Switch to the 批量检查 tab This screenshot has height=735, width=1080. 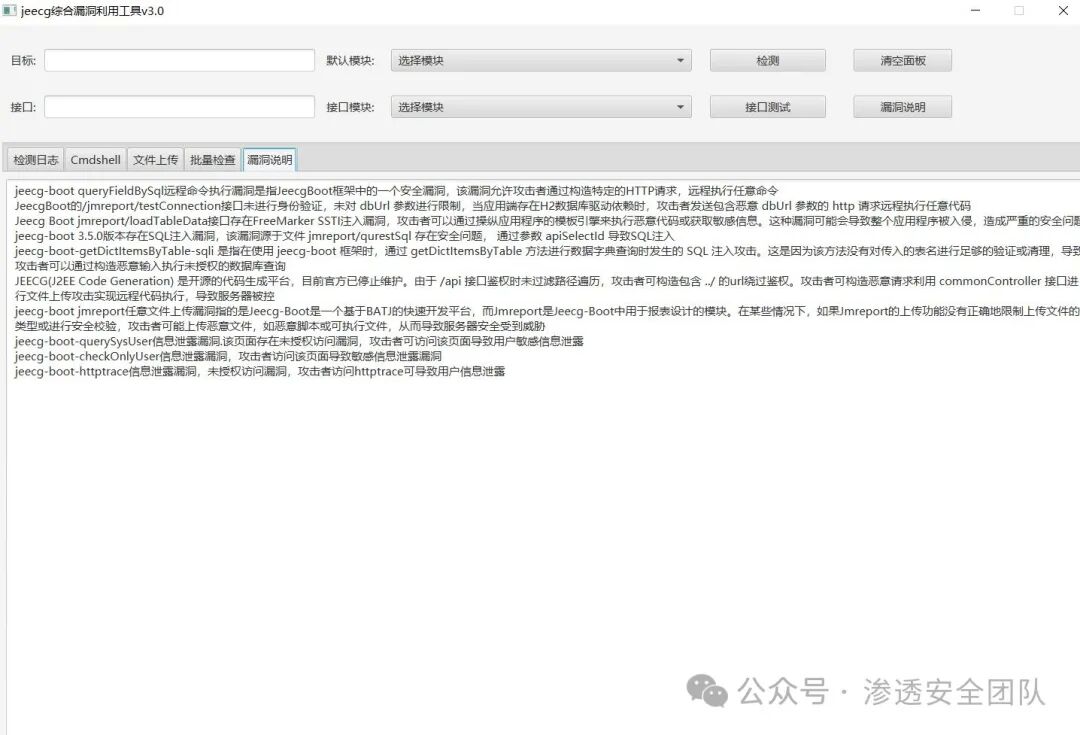(x=212, y=160)
